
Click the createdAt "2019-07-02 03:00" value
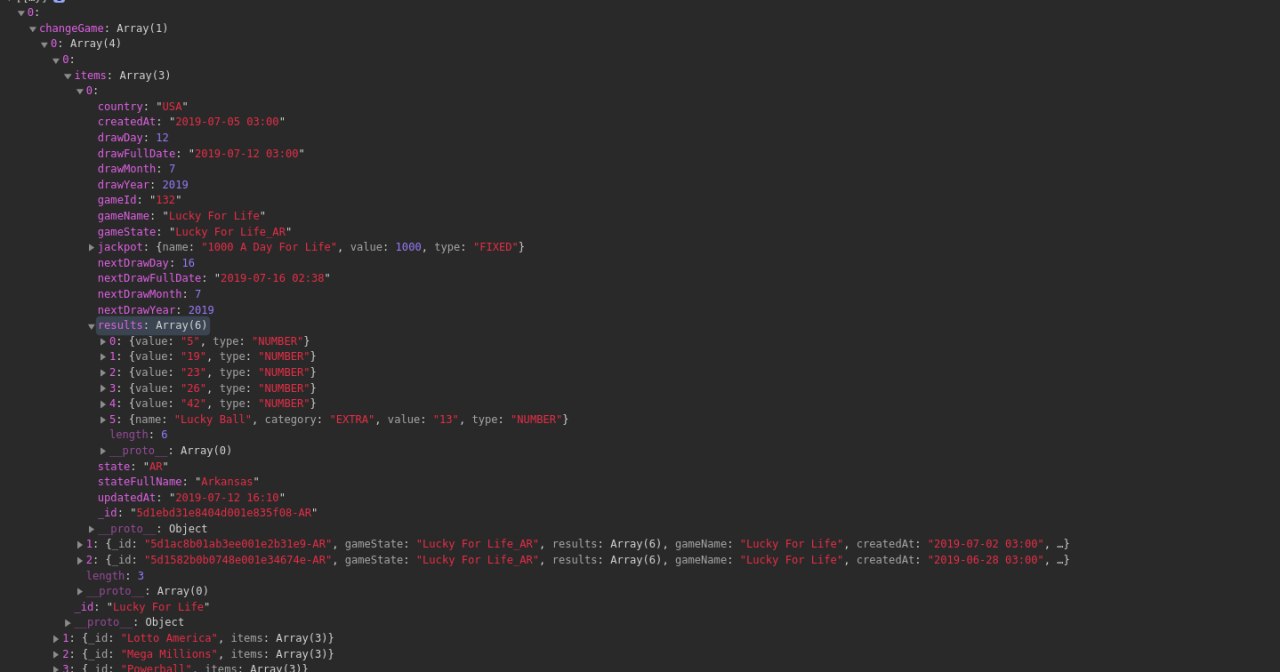(x=986, y=544)
